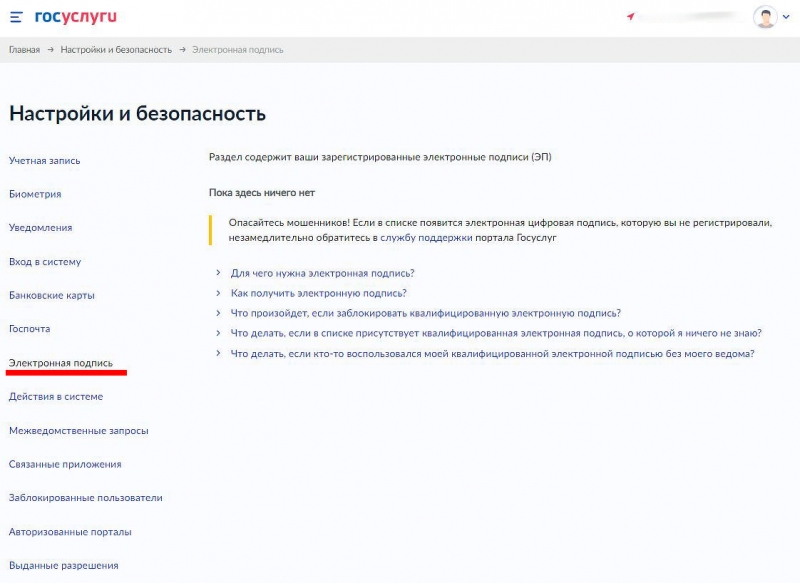Open the "Уведомления" section

tap(42, 227)
